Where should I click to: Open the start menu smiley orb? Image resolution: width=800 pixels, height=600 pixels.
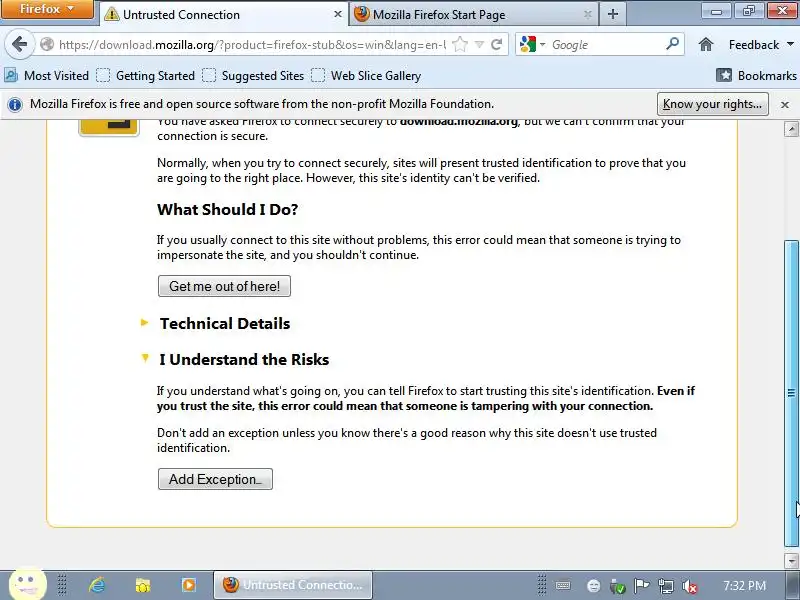(28, 585)
